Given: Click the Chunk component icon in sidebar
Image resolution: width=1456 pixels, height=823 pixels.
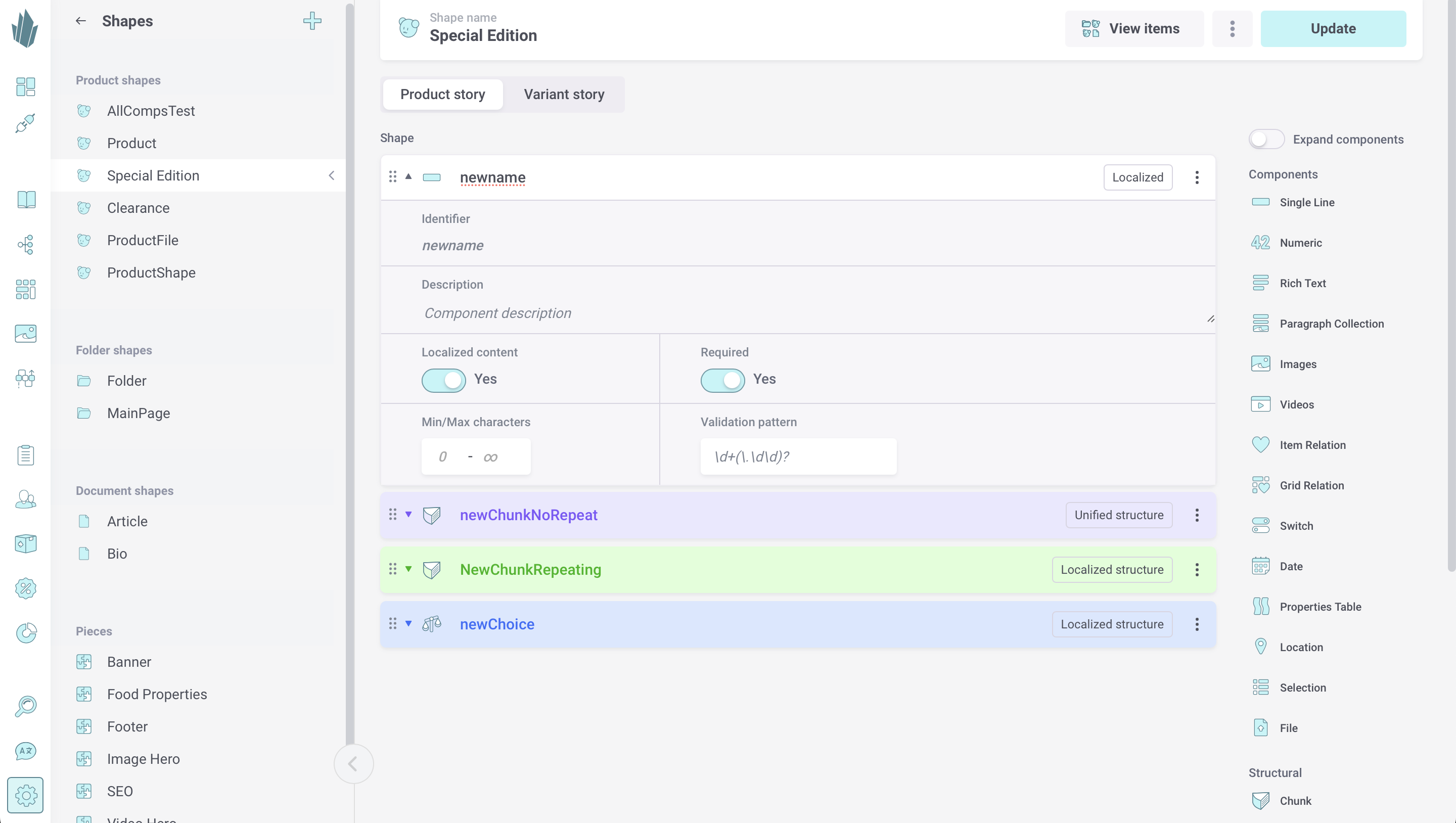Looking at the screenshot, I should [1261, 800].
